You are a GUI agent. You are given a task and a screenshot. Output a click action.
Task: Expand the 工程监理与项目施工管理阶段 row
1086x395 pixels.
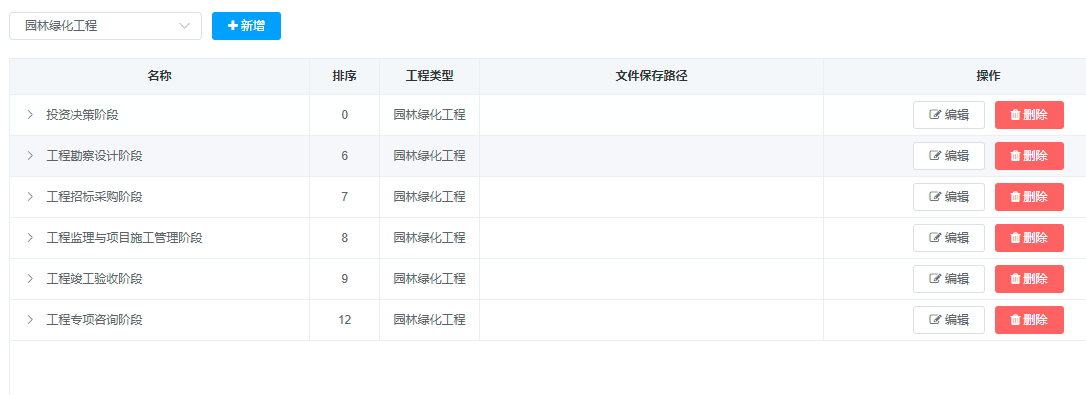pyautogui.click(x=30, y=238)
